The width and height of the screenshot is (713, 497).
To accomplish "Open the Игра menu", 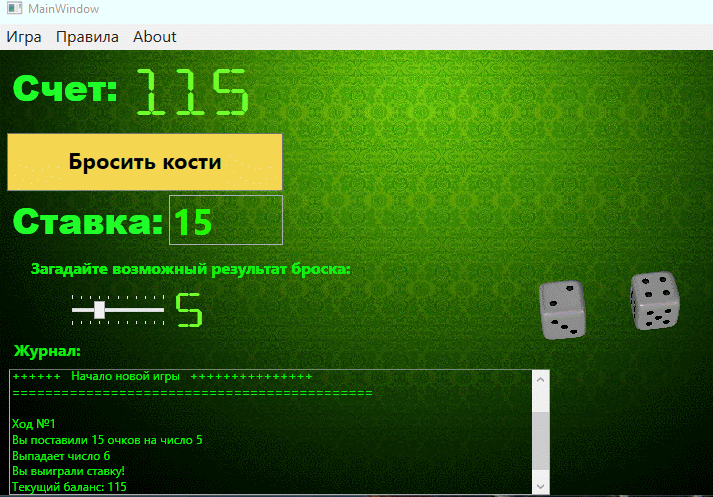I will coord(25,37).
